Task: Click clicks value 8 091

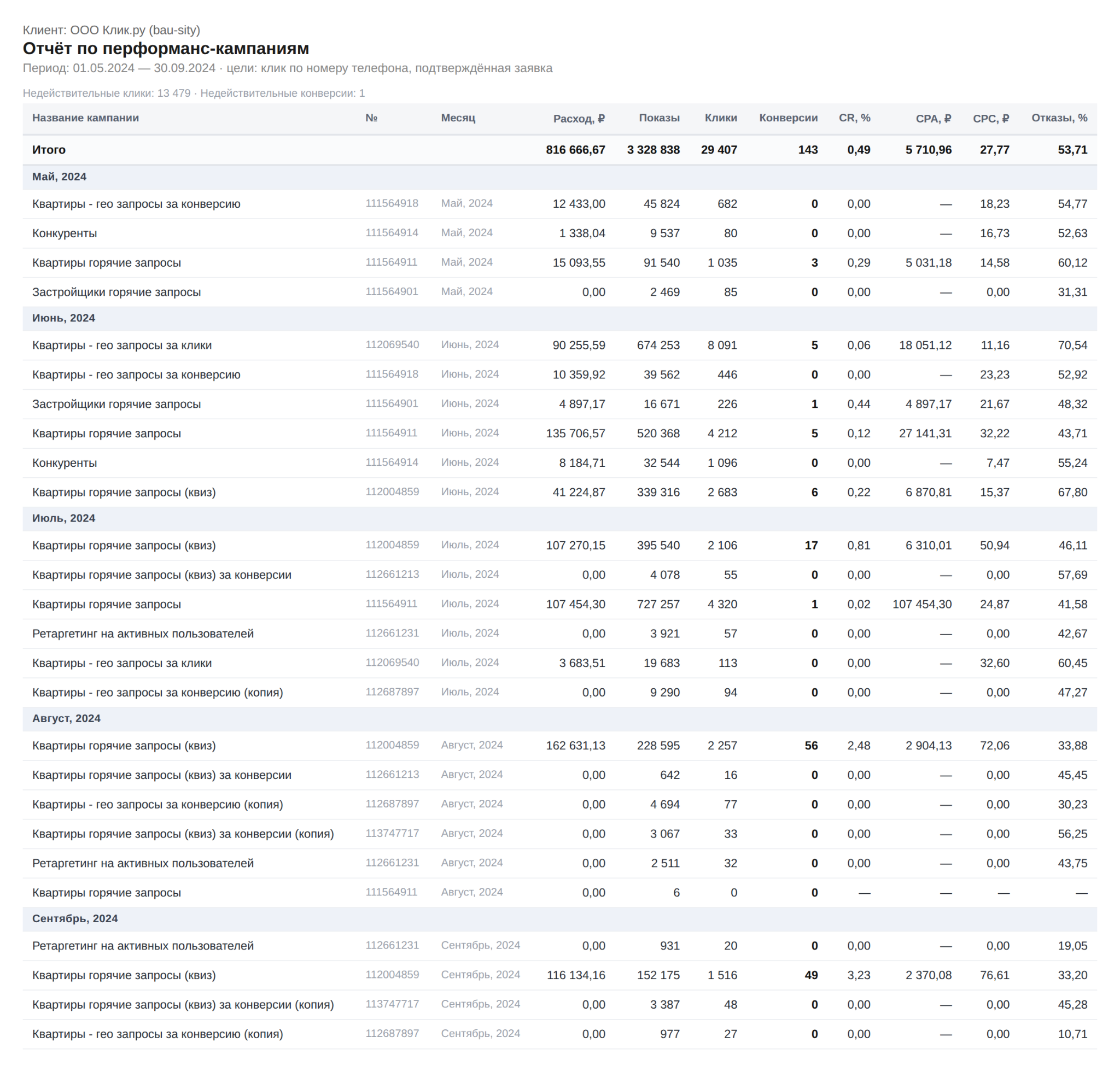Action: point(722,345)
